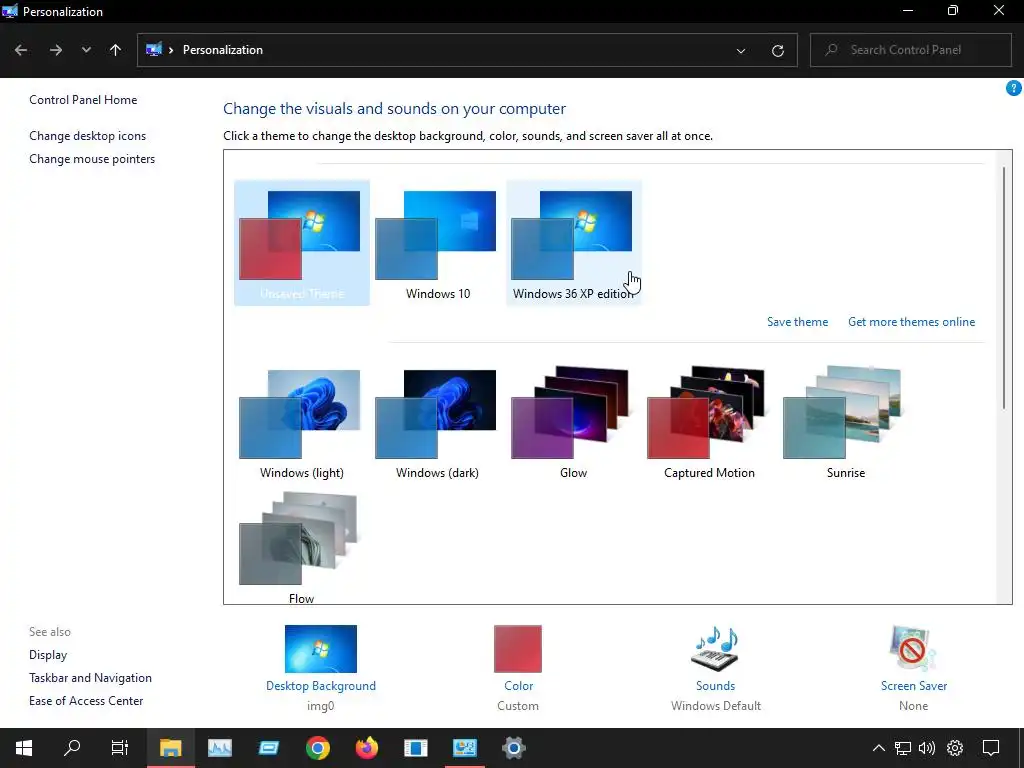Open Taskbar and Navigation link

point(90,678)
